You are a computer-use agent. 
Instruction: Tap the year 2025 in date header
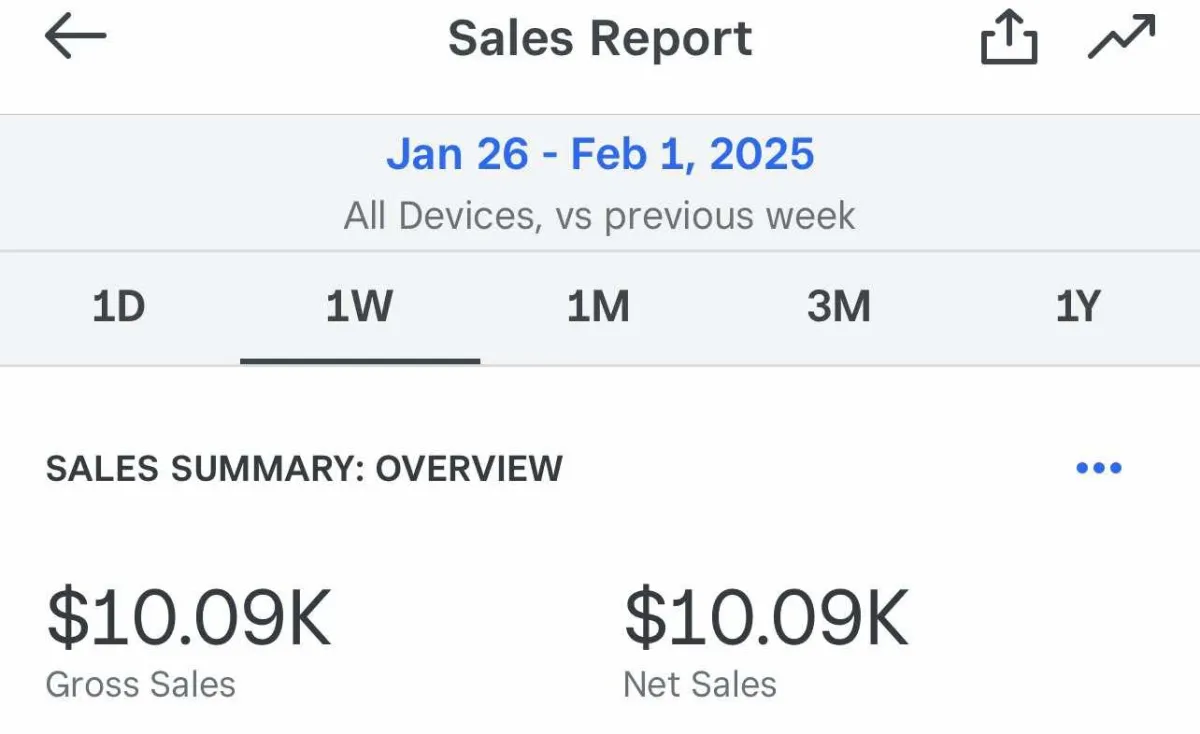point(763,154)
